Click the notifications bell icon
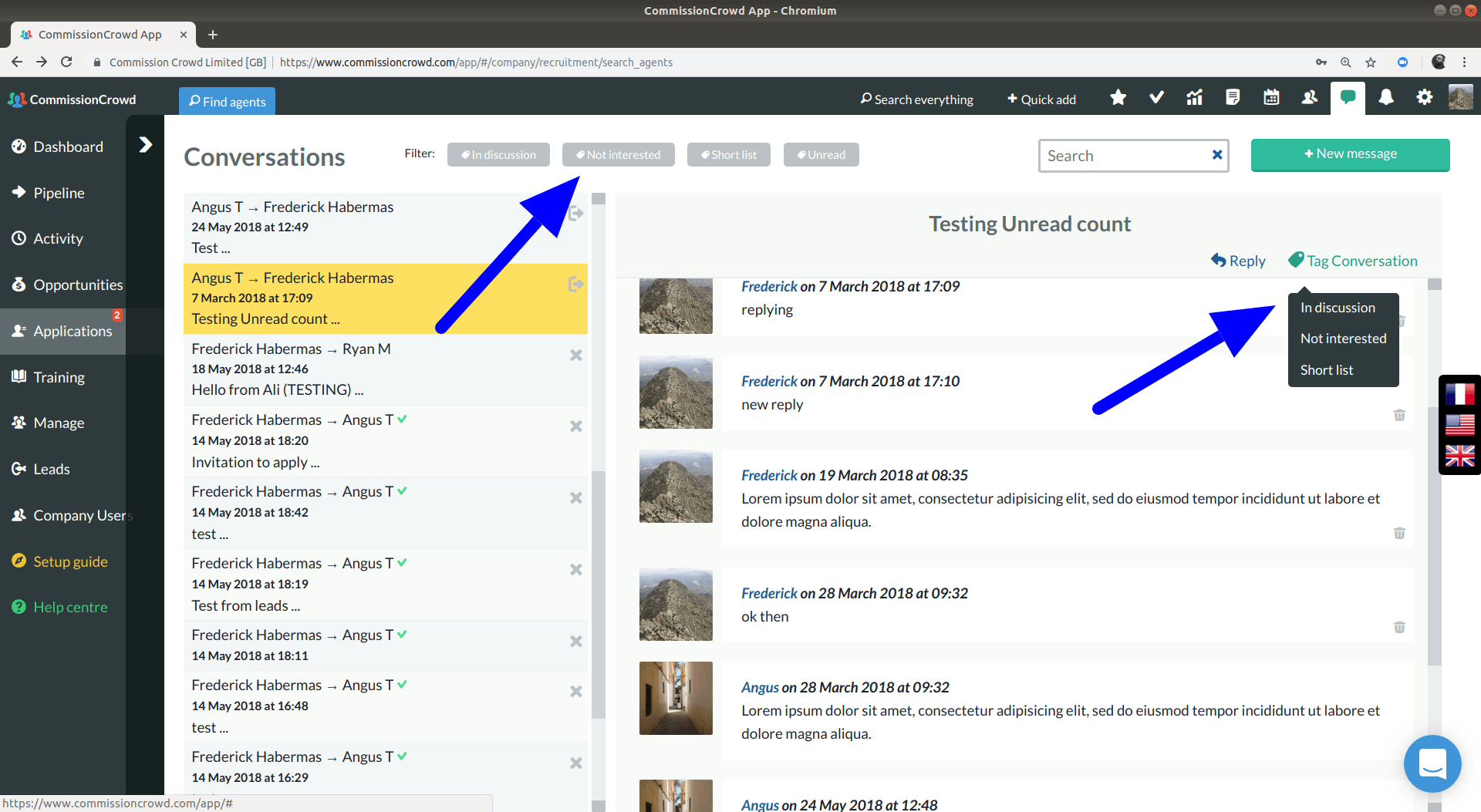Screen dimensions: 1481x812 1386,98
